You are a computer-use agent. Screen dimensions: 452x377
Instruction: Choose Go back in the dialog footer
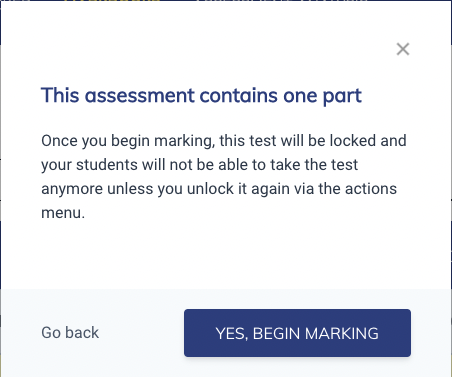[x=70, y=333]
